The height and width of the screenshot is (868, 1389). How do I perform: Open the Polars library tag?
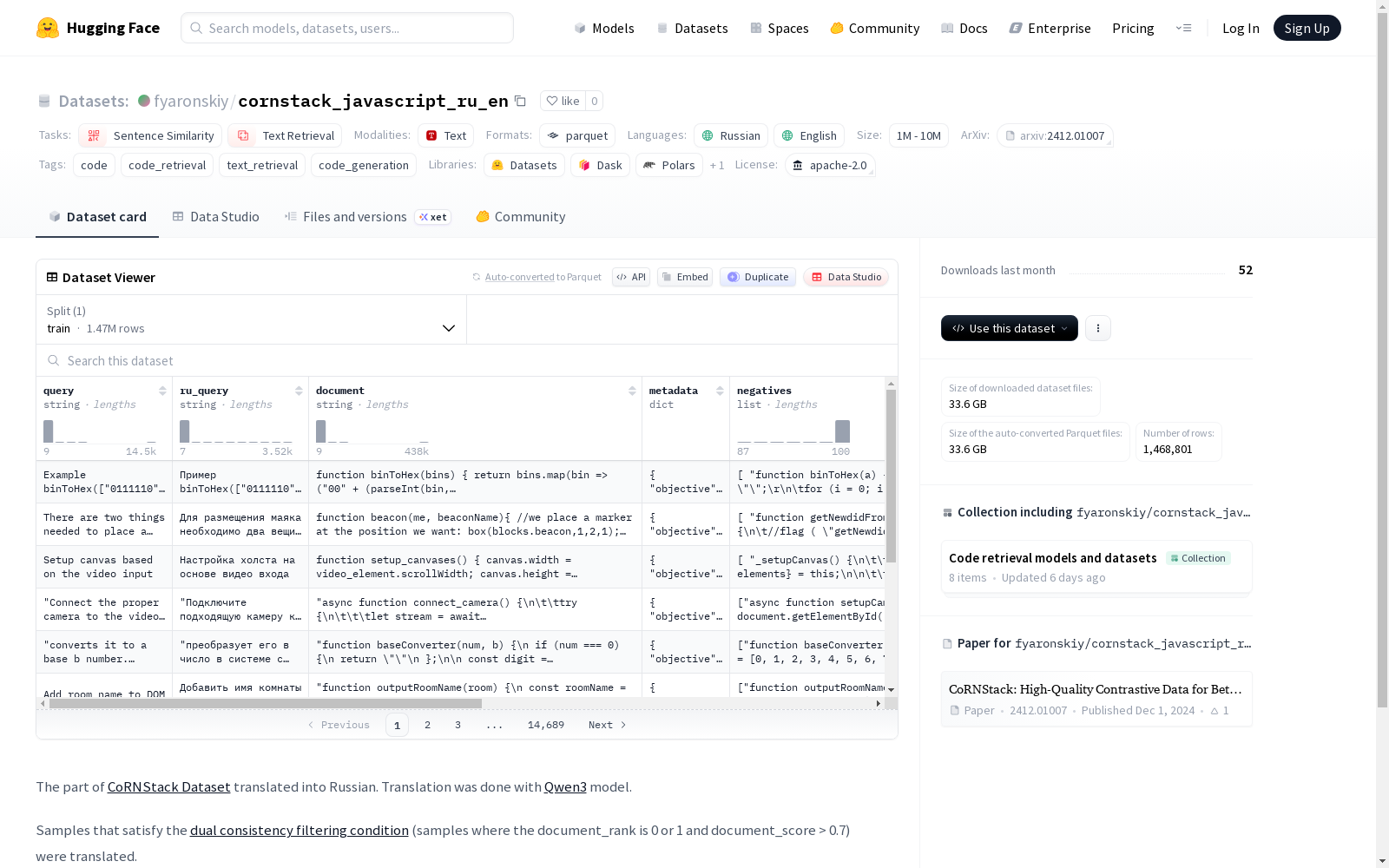tap(669, 165)
